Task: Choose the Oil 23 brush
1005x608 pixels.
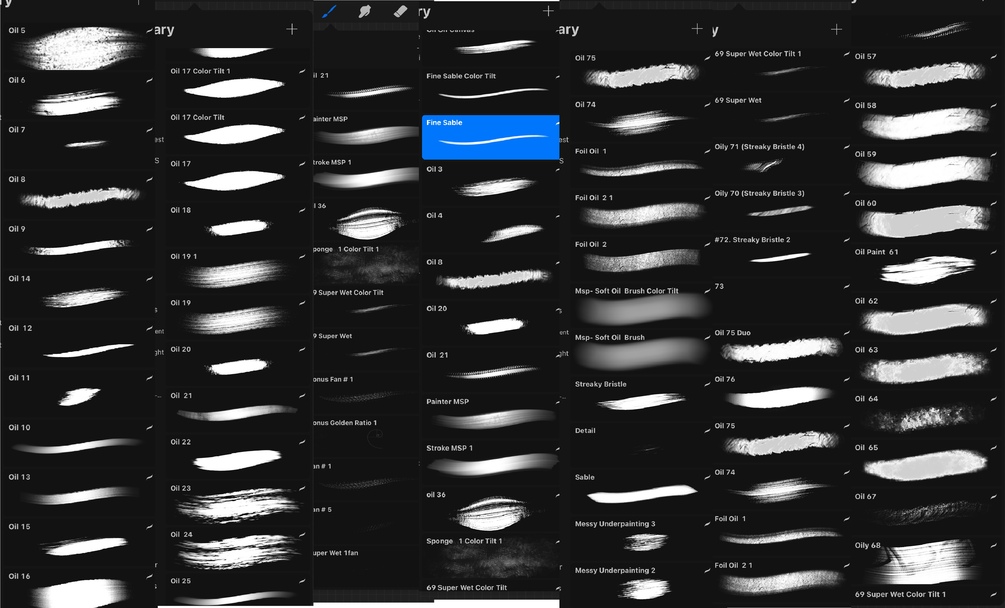Action: click(x=238, y=503)
